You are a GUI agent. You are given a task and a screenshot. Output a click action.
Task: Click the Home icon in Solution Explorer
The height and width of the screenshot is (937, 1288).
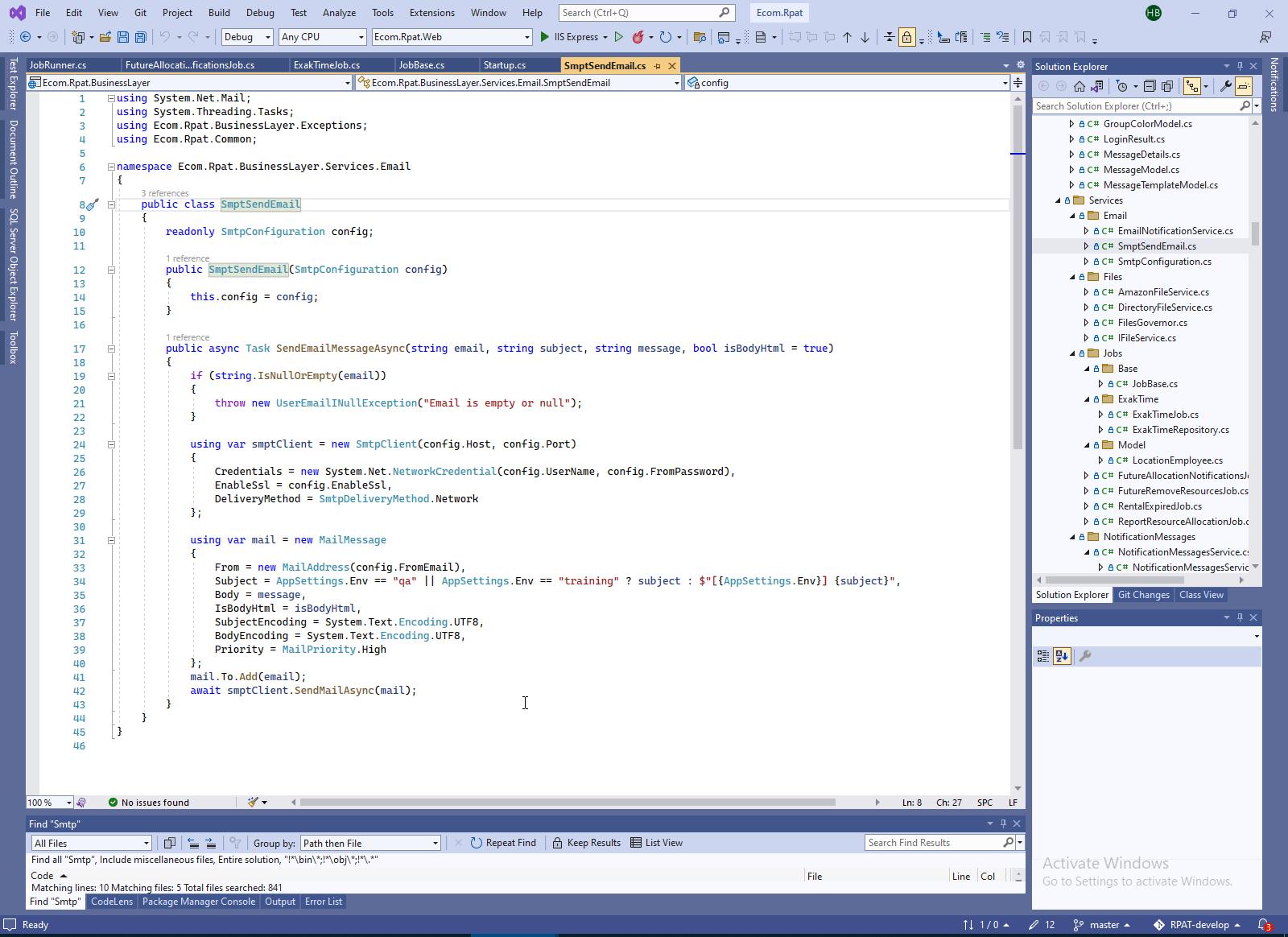(x=1080, y=86)
